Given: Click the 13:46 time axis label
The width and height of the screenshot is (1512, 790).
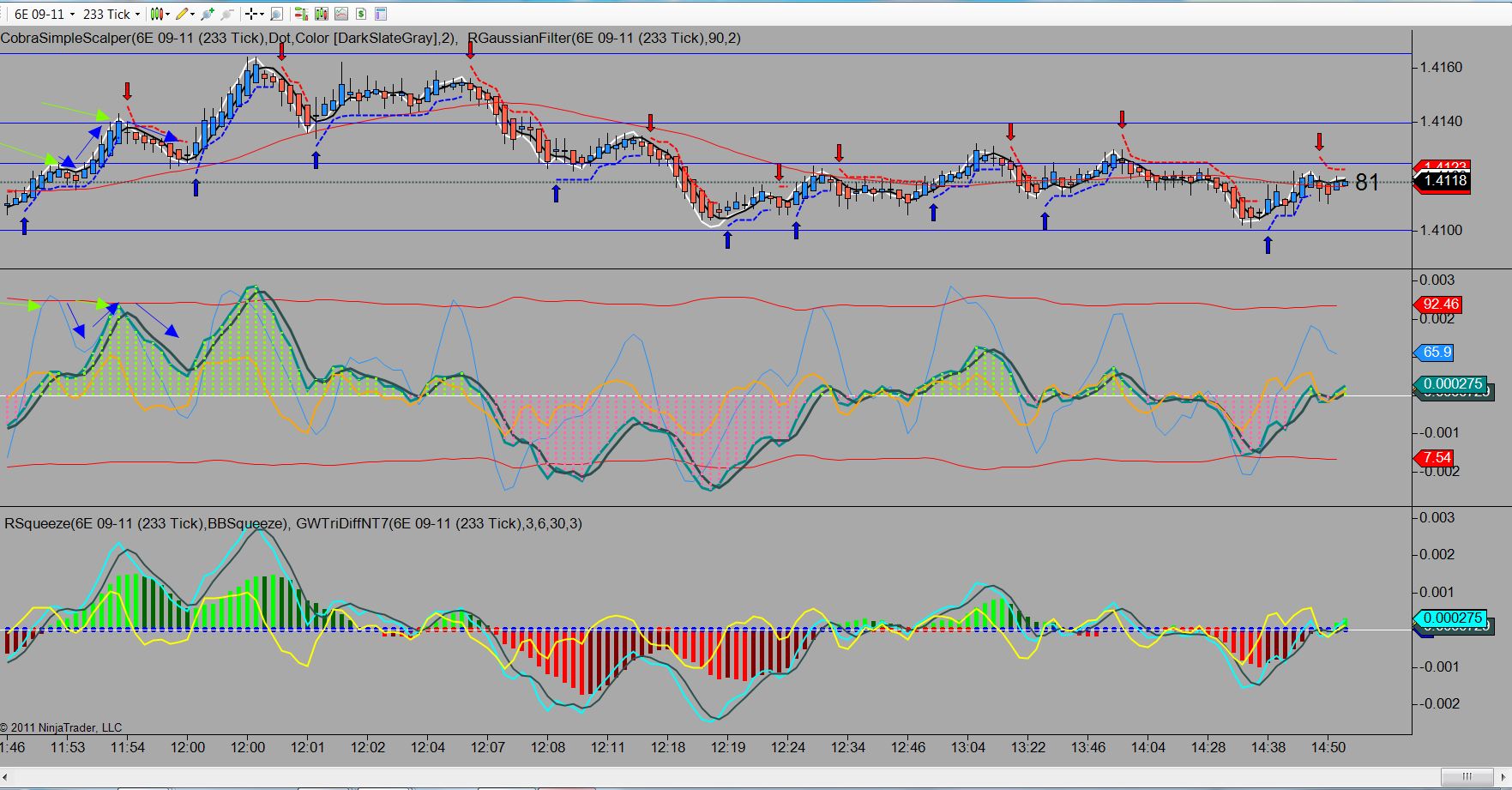Looking at the screenshot, I should [1088, 747].
